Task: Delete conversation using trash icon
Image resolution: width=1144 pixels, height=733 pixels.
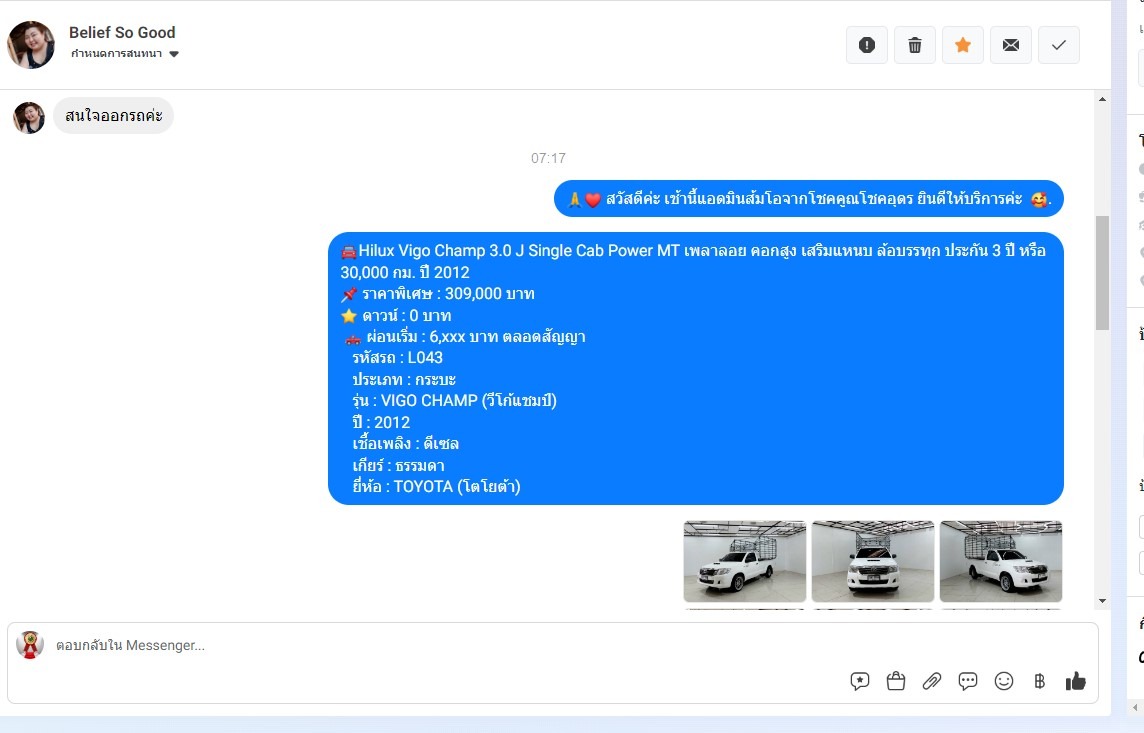Action: (915, 45)
